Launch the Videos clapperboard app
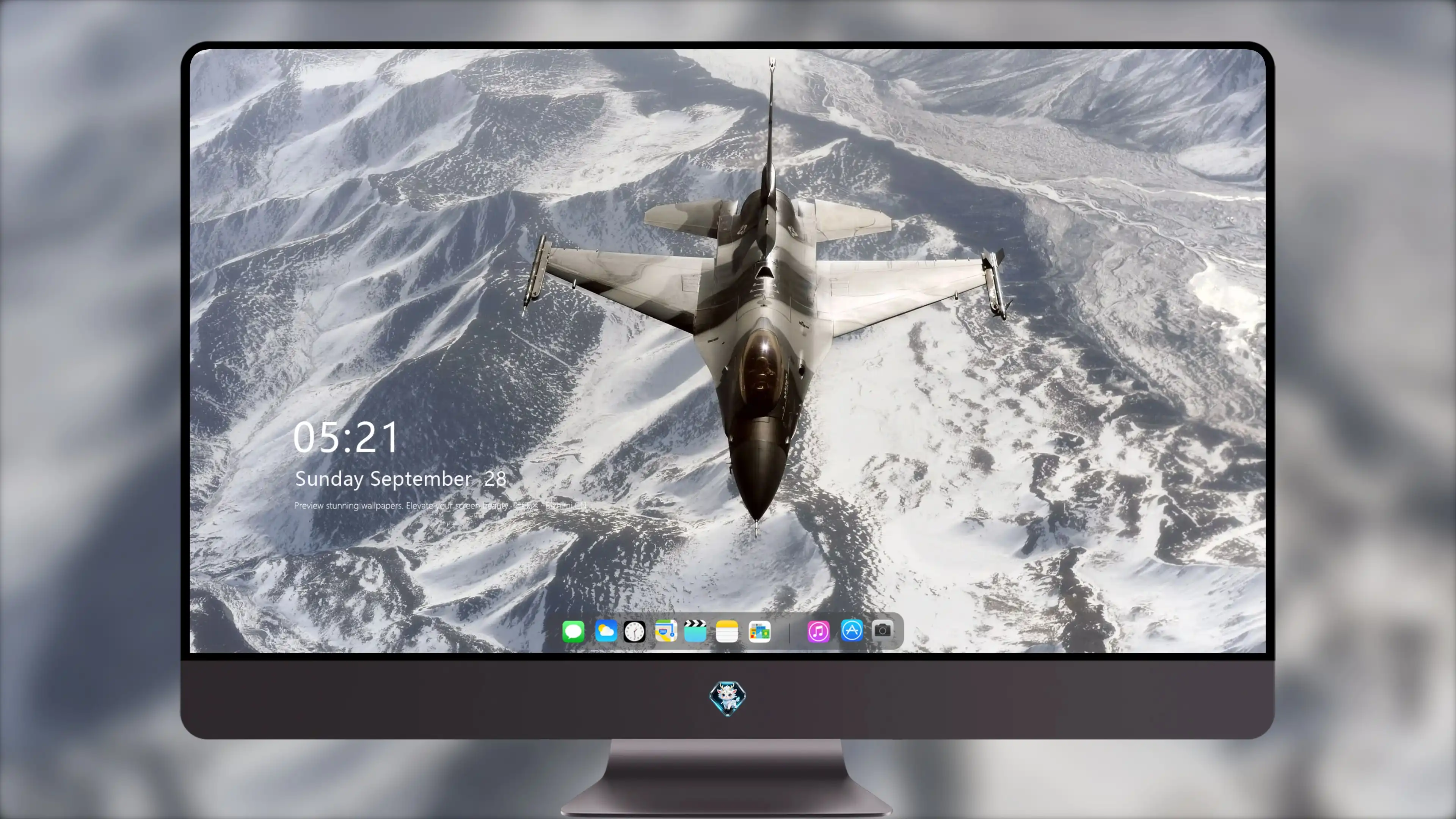This screenshot has width=1456, height=819. 695,631
